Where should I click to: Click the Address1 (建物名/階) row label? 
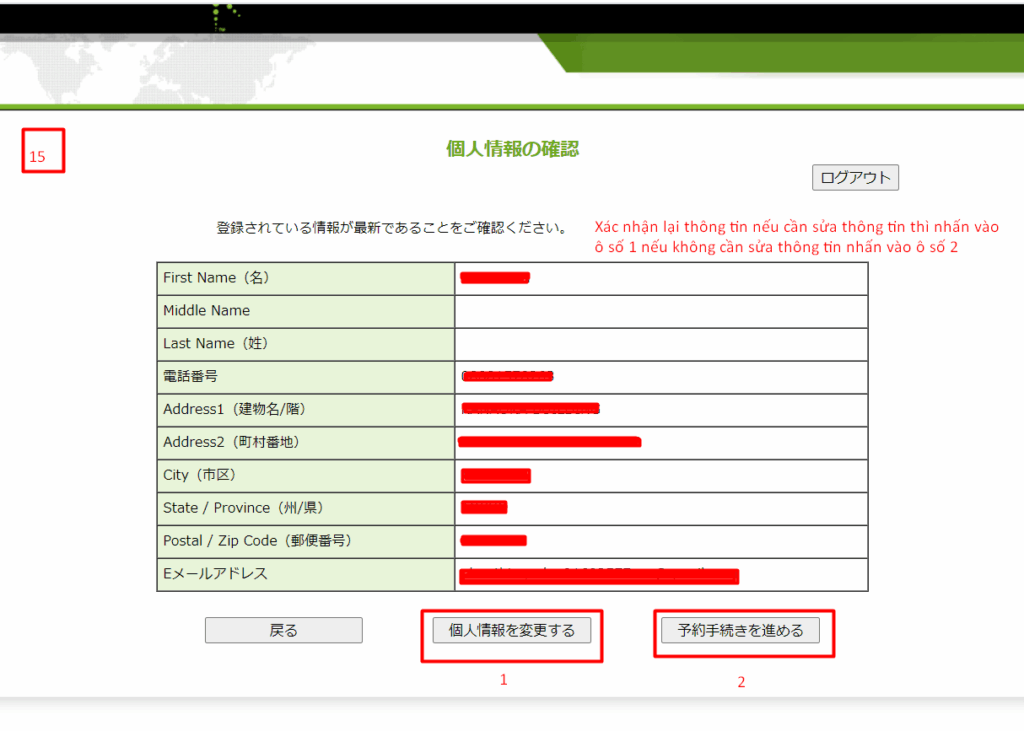[x=305, y=410]
